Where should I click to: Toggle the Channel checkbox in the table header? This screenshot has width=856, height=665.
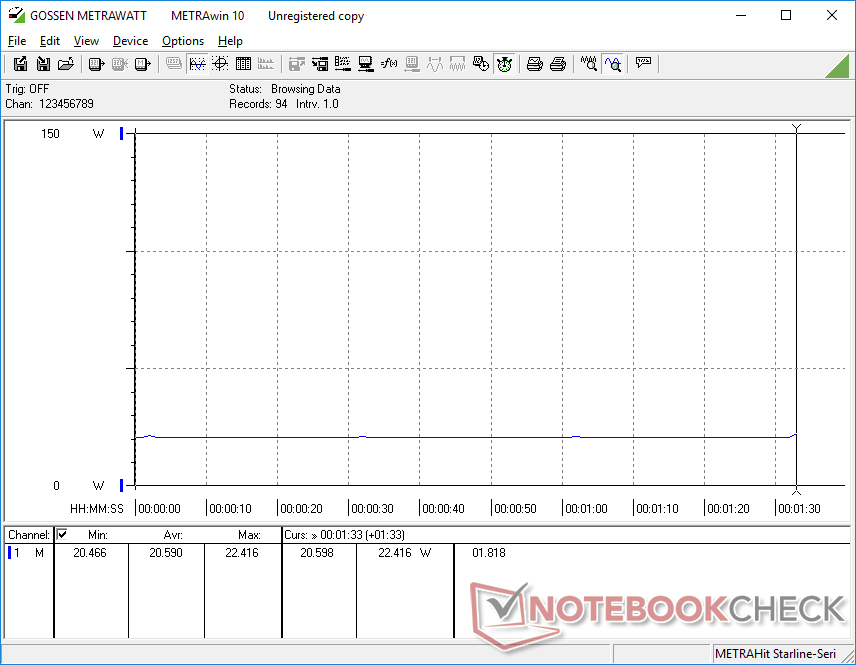point(62,534)
